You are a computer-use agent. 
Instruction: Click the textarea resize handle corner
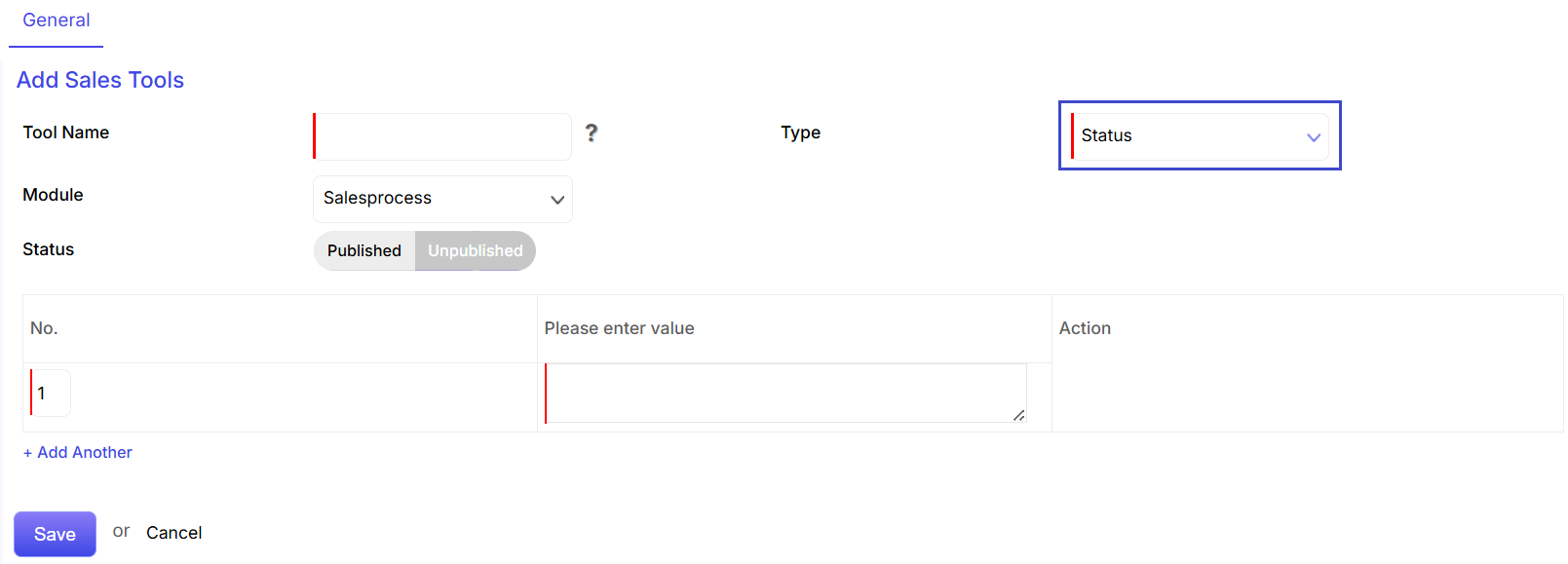pyautogui.click(x=1018, y=415)
